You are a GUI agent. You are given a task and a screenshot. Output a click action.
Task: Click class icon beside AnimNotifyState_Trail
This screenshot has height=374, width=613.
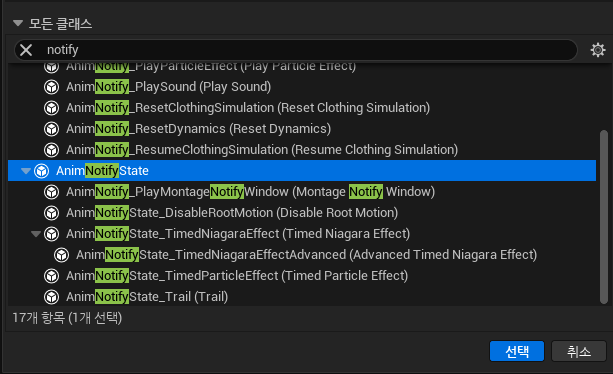coord(51,297)
